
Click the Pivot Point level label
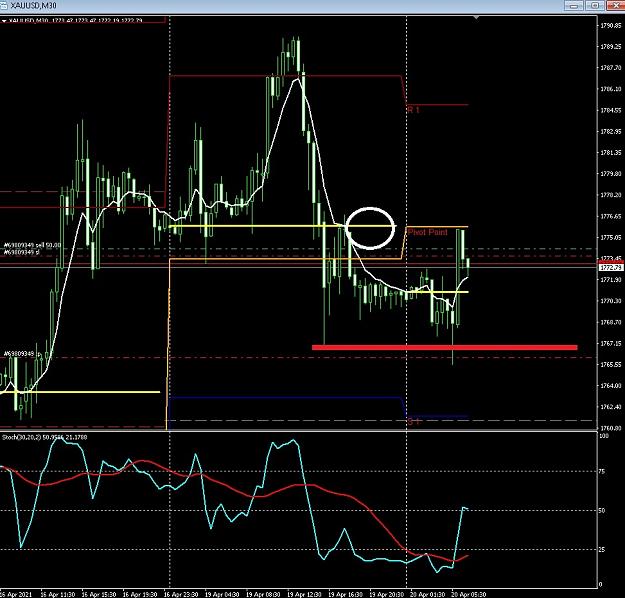click(x=428, y=232)
